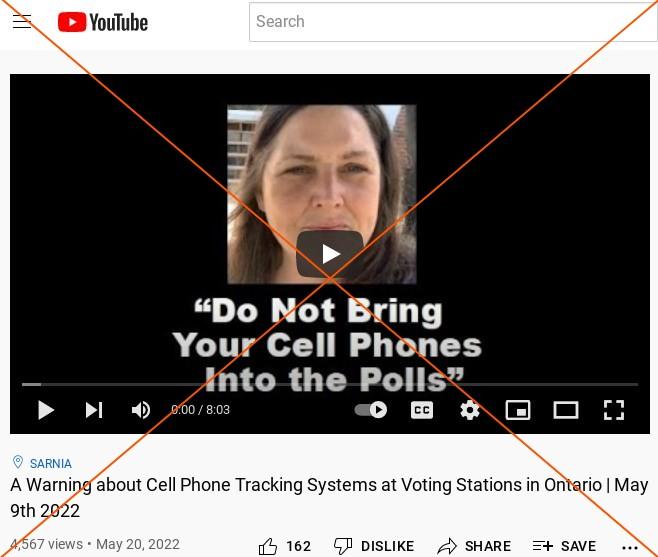Screen dimensions: 658x557
Task: Click the DISLIKE button
Action: click(374, 546)
